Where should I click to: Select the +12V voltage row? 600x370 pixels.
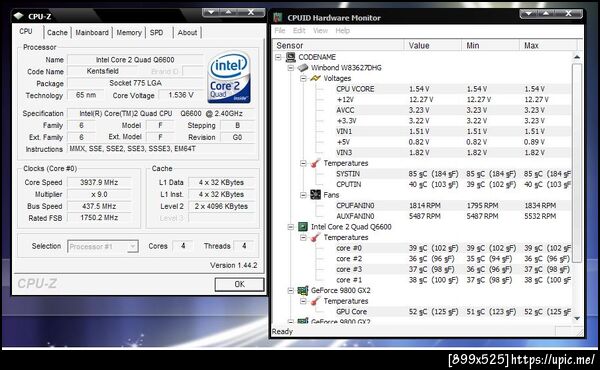pyautogui.click(x=452, y=99)
